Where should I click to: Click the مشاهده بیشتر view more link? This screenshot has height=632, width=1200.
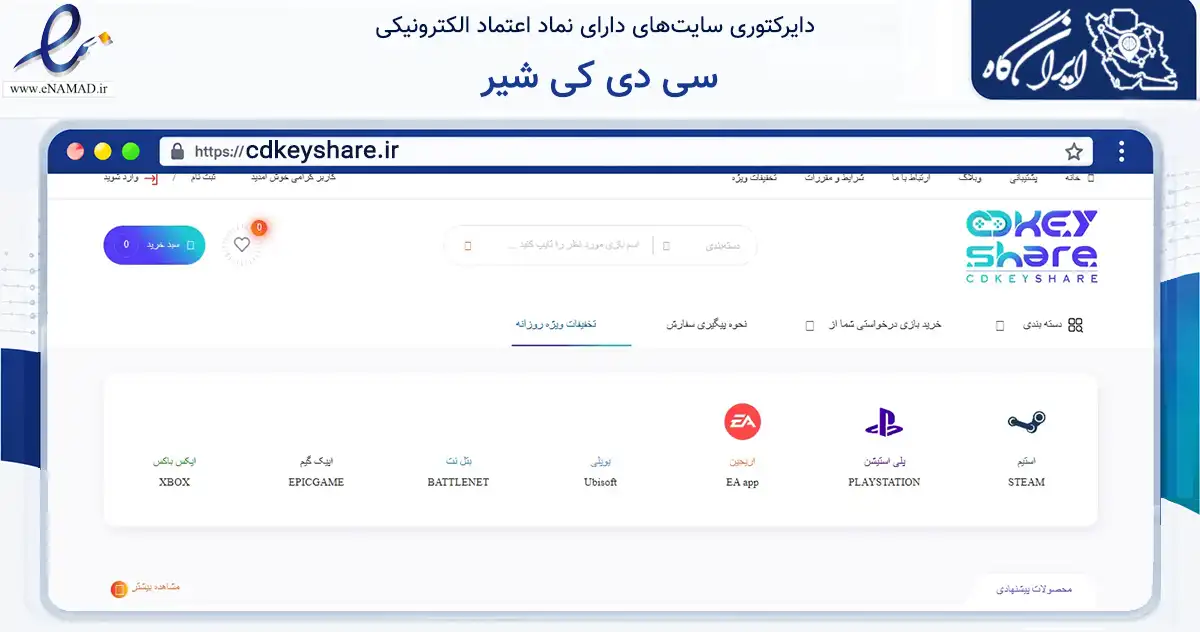click(x=158, y=589)
